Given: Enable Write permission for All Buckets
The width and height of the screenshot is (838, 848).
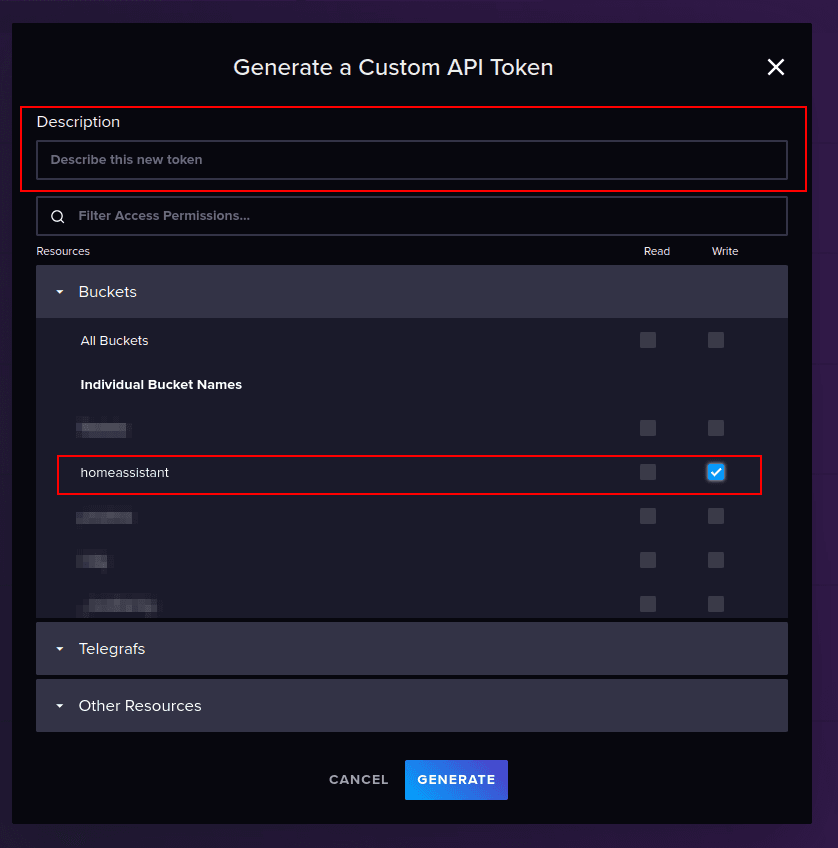Looking at the screenshot, I should 716,340.
